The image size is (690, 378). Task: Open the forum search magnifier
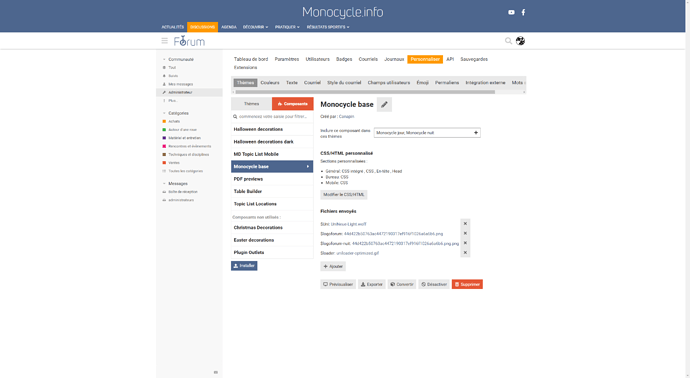click(x=508, y=41)
